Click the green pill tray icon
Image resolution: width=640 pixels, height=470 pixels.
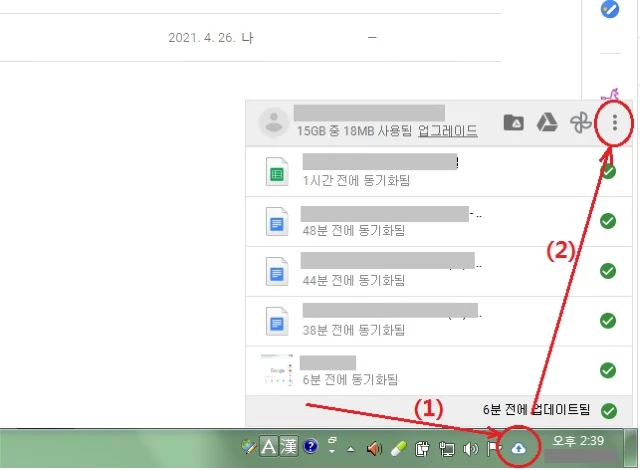(398, 449)
